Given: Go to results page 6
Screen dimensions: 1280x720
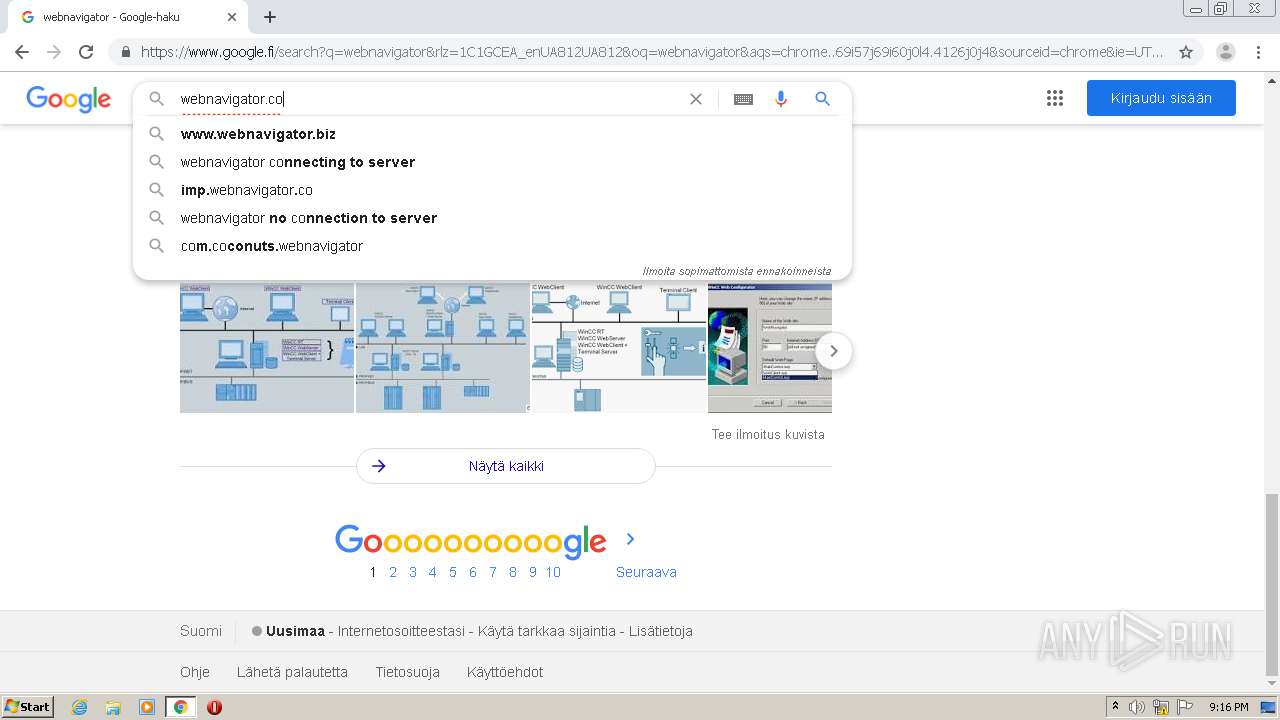Looking at the screenshot, I should tap(473, 572).
